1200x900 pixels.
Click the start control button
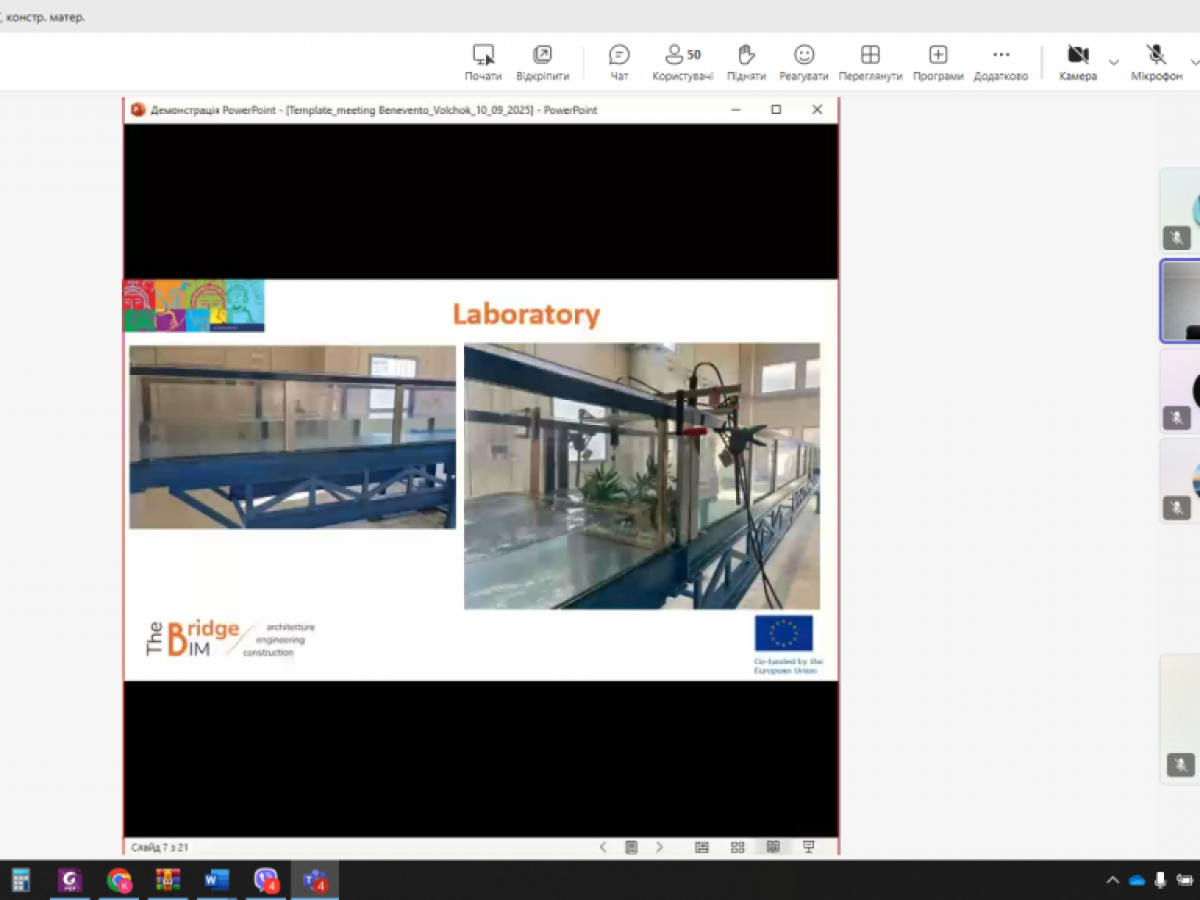tap(483, 62)
